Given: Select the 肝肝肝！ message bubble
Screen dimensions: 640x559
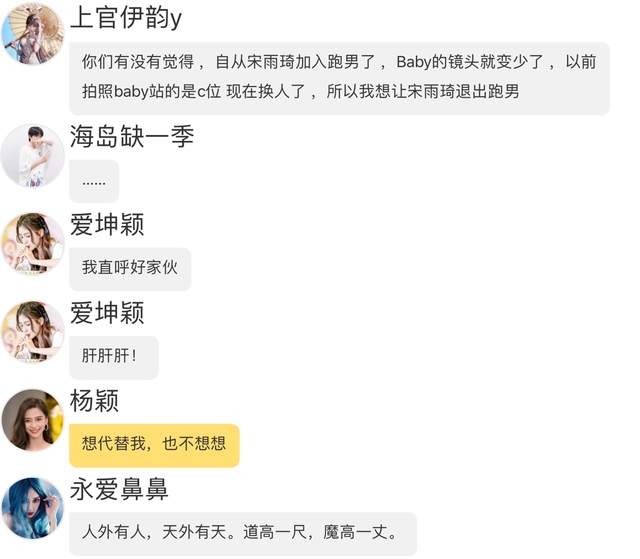Looking at the screenshot, I should [113, 357].
